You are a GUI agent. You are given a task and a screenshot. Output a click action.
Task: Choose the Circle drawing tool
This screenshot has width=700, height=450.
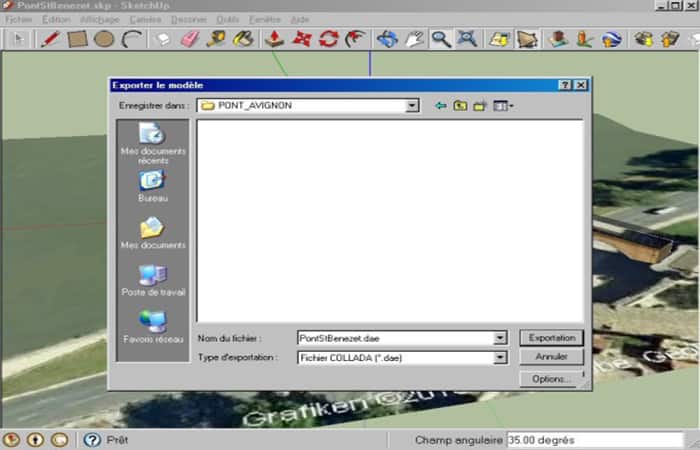pos(104,39)
